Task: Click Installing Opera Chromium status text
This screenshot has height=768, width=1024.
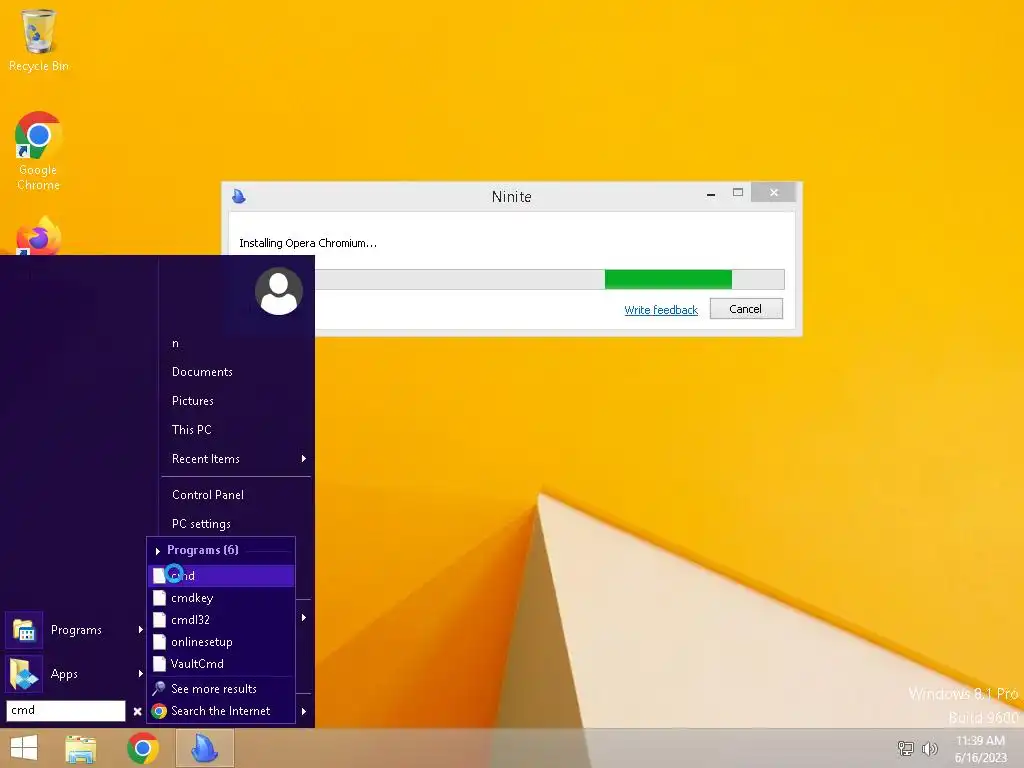Action: [x=308, y=244]
